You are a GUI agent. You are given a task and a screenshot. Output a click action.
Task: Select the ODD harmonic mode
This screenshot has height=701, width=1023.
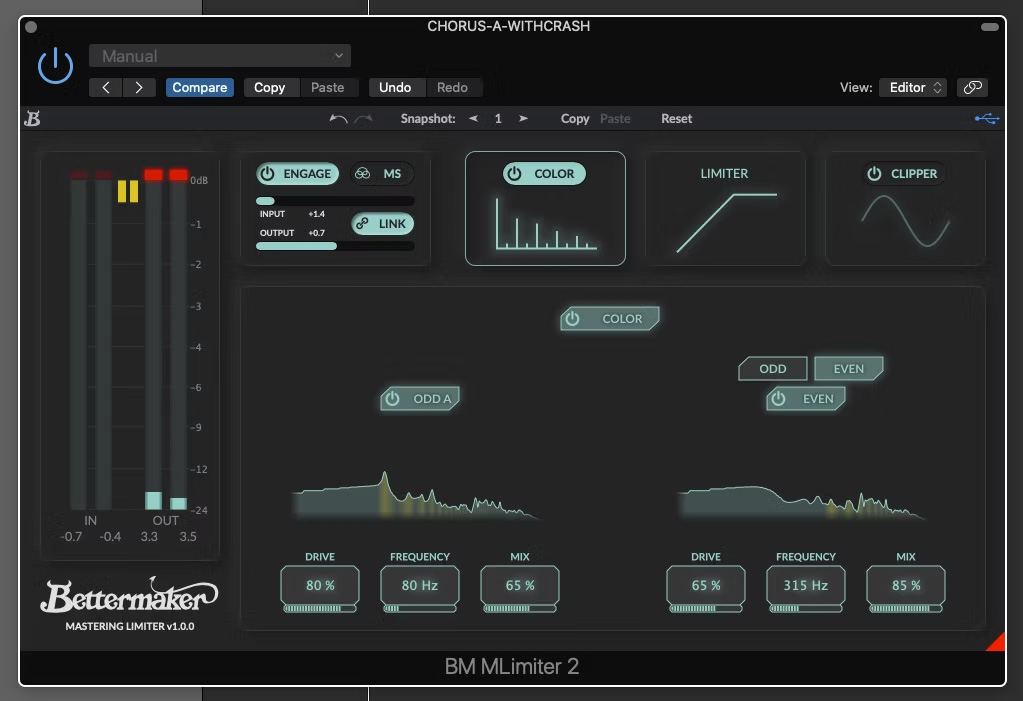point(772,369)
